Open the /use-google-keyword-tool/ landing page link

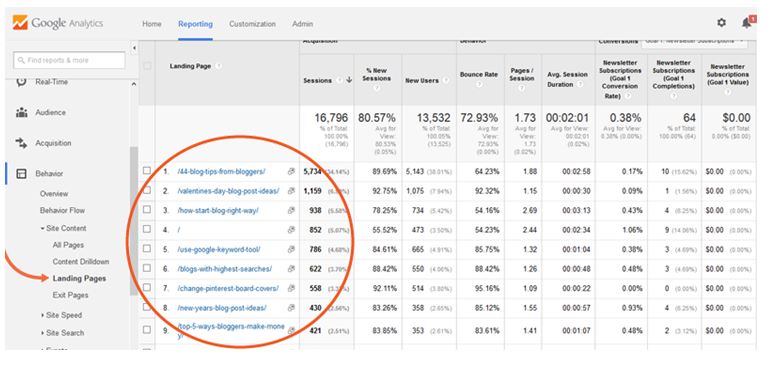click(219, 249)
